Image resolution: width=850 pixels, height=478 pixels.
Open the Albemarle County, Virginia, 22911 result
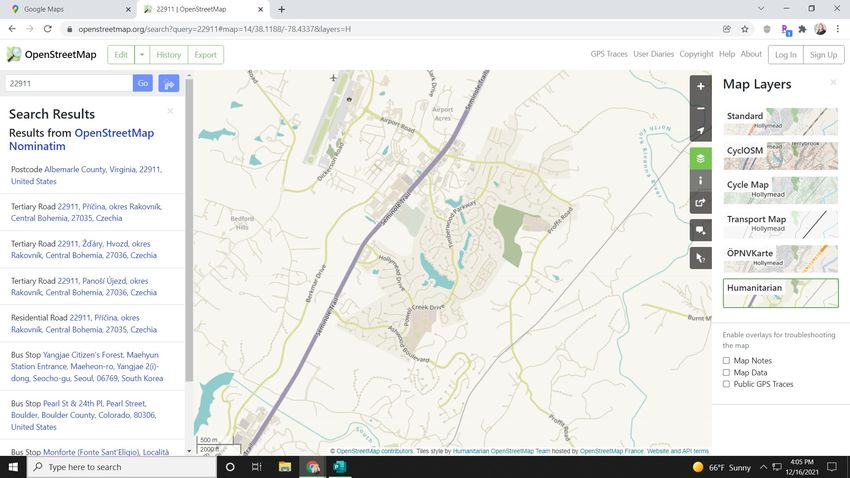click(87, 175)
